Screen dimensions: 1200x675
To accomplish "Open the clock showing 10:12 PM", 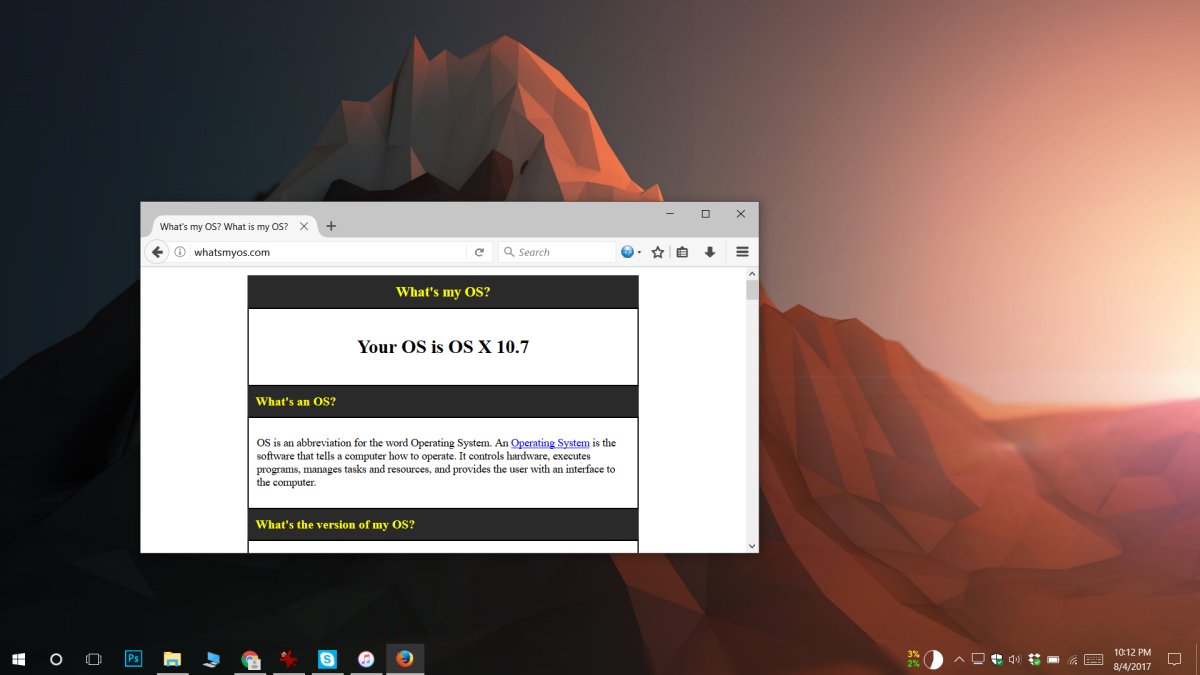I will pyautogui.click(x=1131, y=659).
